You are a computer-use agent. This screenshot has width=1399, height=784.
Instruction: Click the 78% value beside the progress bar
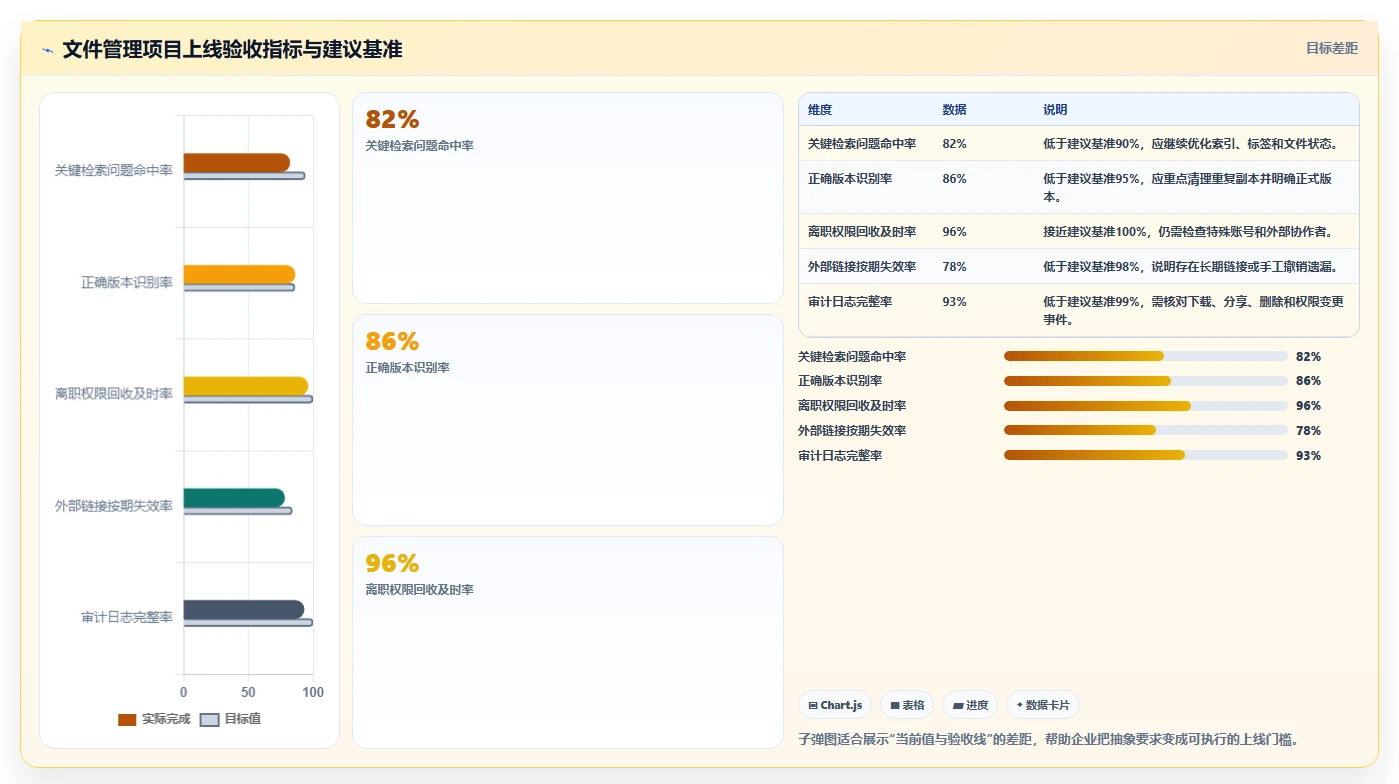(x=1308, y=431)
